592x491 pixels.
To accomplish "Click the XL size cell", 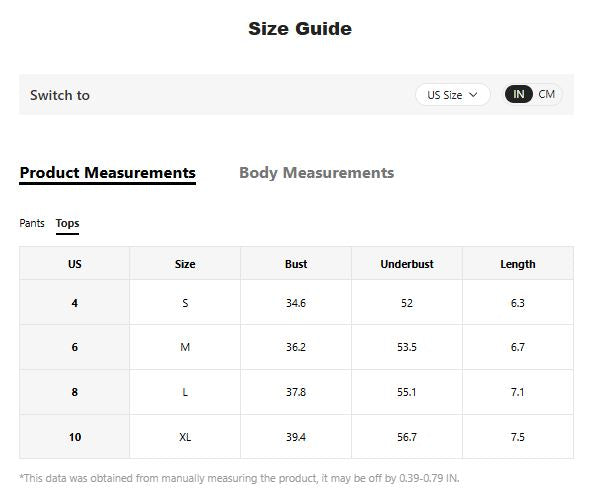I will point(185,437).
